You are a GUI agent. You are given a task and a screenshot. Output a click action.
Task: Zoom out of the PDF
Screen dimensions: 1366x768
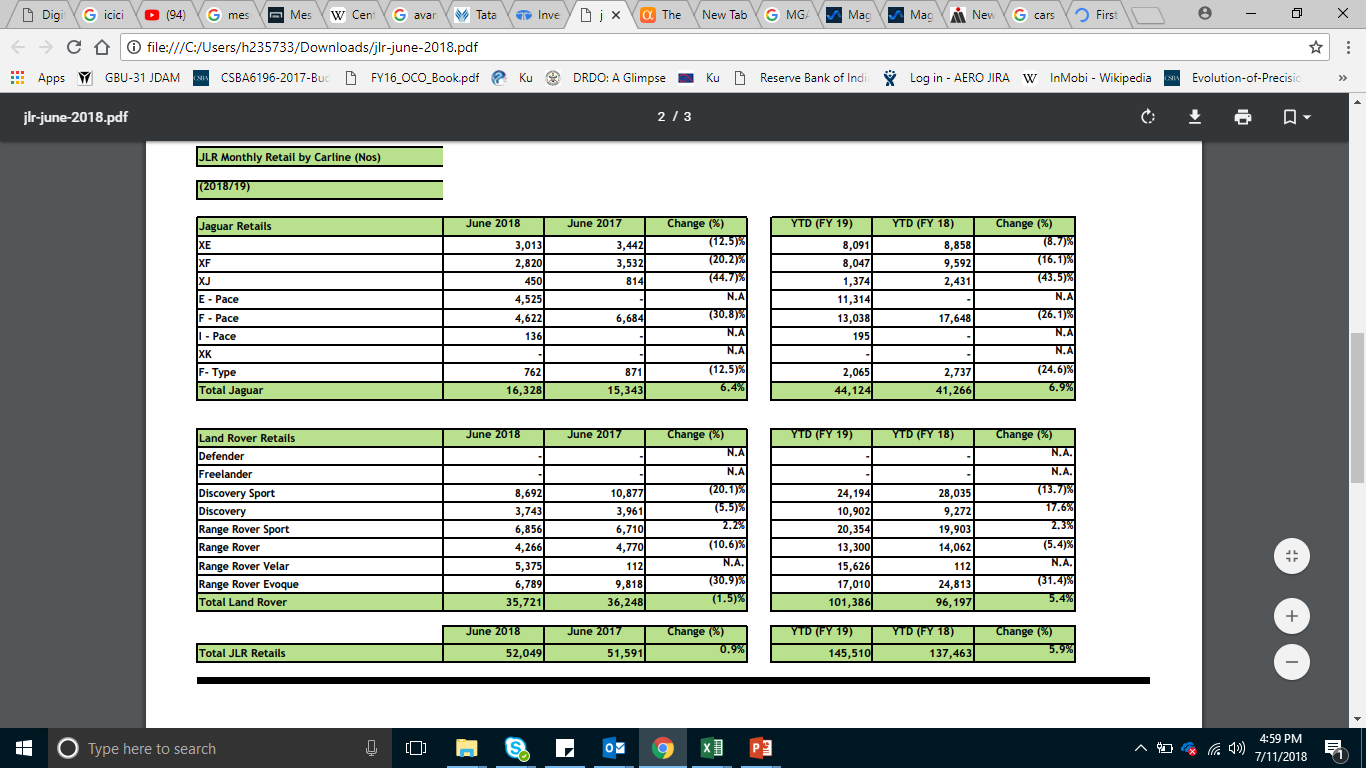tap(1291, 661)
